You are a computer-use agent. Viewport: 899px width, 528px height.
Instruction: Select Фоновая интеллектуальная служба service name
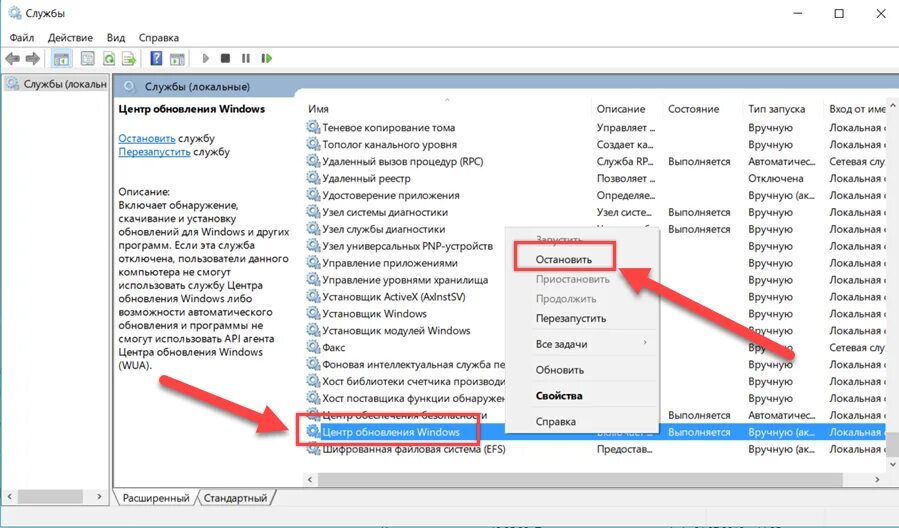(413, 364)
